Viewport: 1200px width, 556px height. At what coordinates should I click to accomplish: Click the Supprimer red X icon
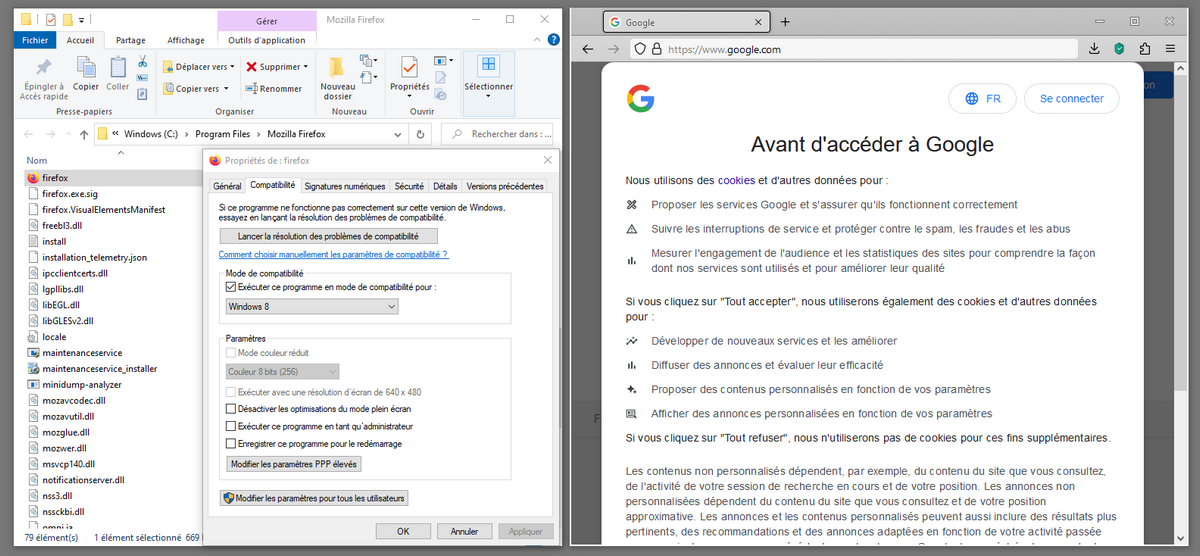click(251, 67)
